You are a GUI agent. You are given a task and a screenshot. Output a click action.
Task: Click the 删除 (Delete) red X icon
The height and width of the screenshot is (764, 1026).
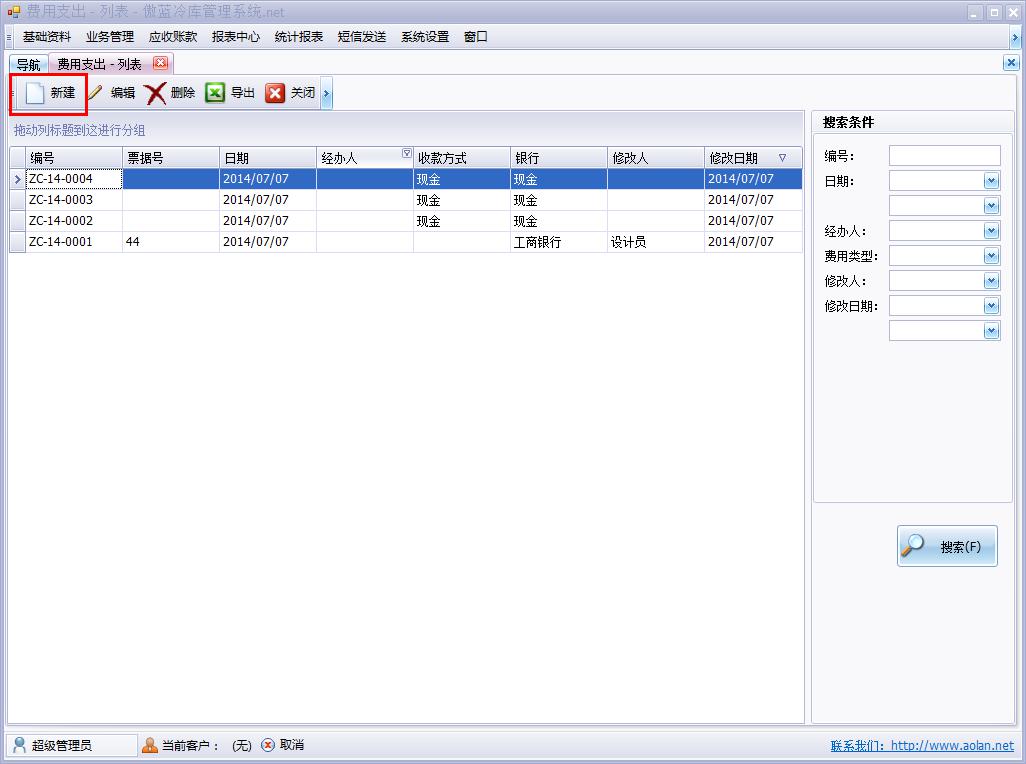(x=155, y=93)
